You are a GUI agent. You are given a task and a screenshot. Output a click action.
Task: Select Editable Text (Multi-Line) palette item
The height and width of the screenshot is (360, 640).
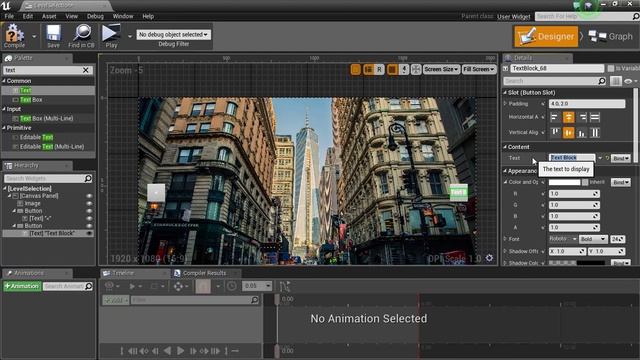[x=52, y=147]
